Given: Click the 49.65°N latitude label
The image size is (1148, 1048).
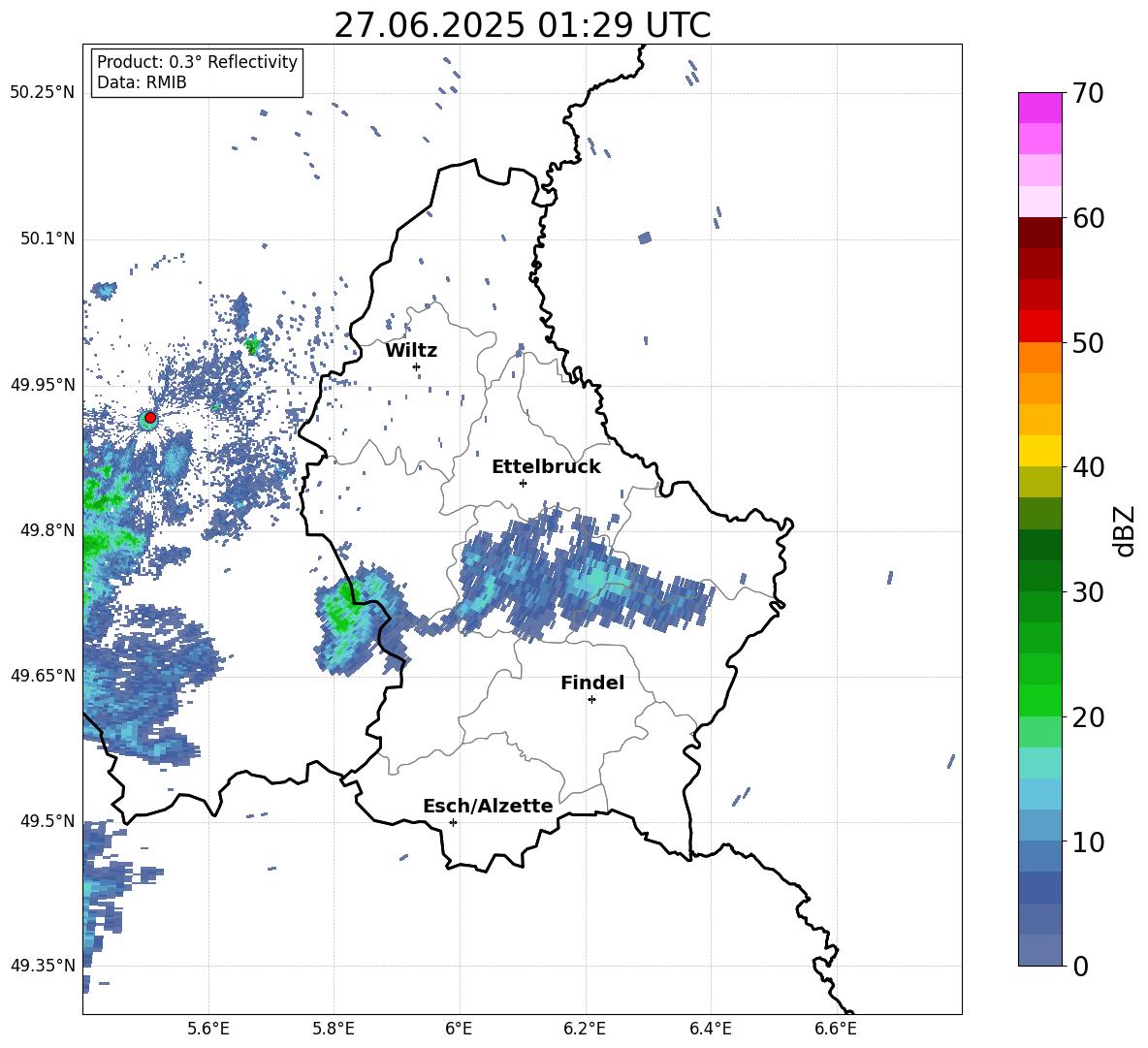Looking at the screenshot, I should point(43,676).
